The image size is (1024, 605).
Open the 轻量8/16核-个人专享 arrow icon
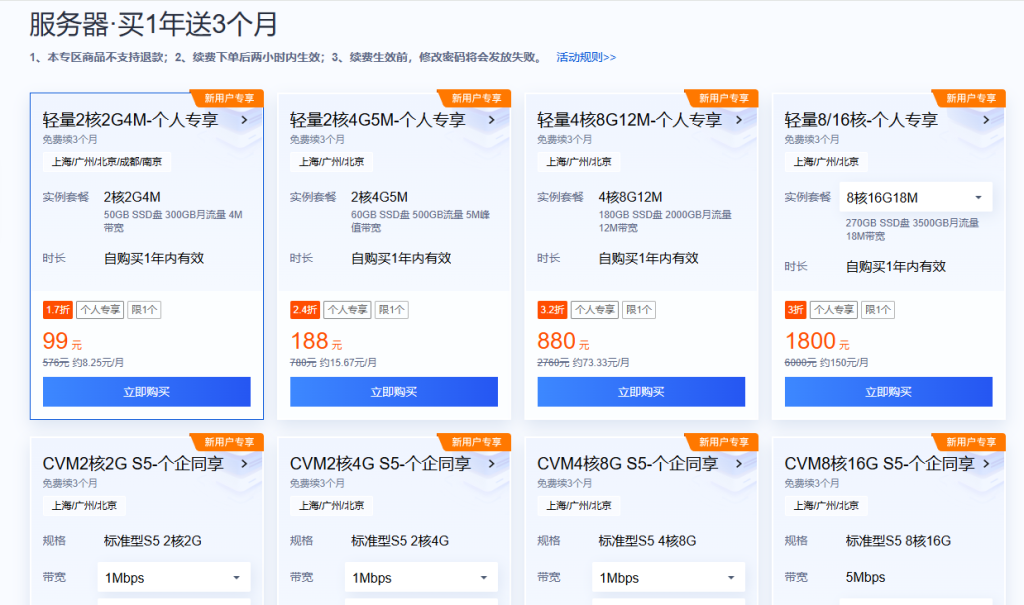coord(985,120)
